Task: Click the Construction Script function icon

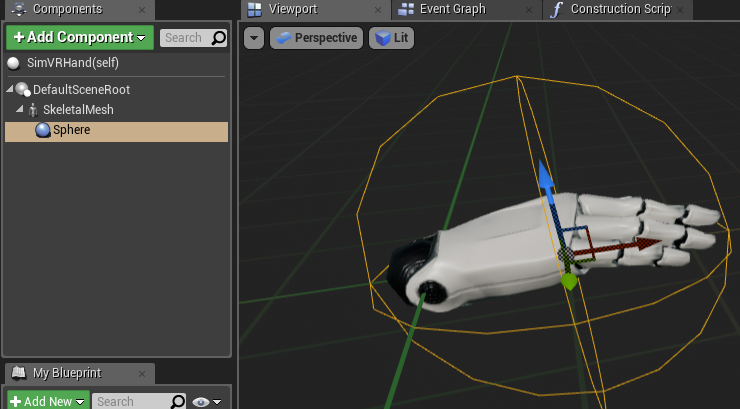Action: (x=557, y=9)
